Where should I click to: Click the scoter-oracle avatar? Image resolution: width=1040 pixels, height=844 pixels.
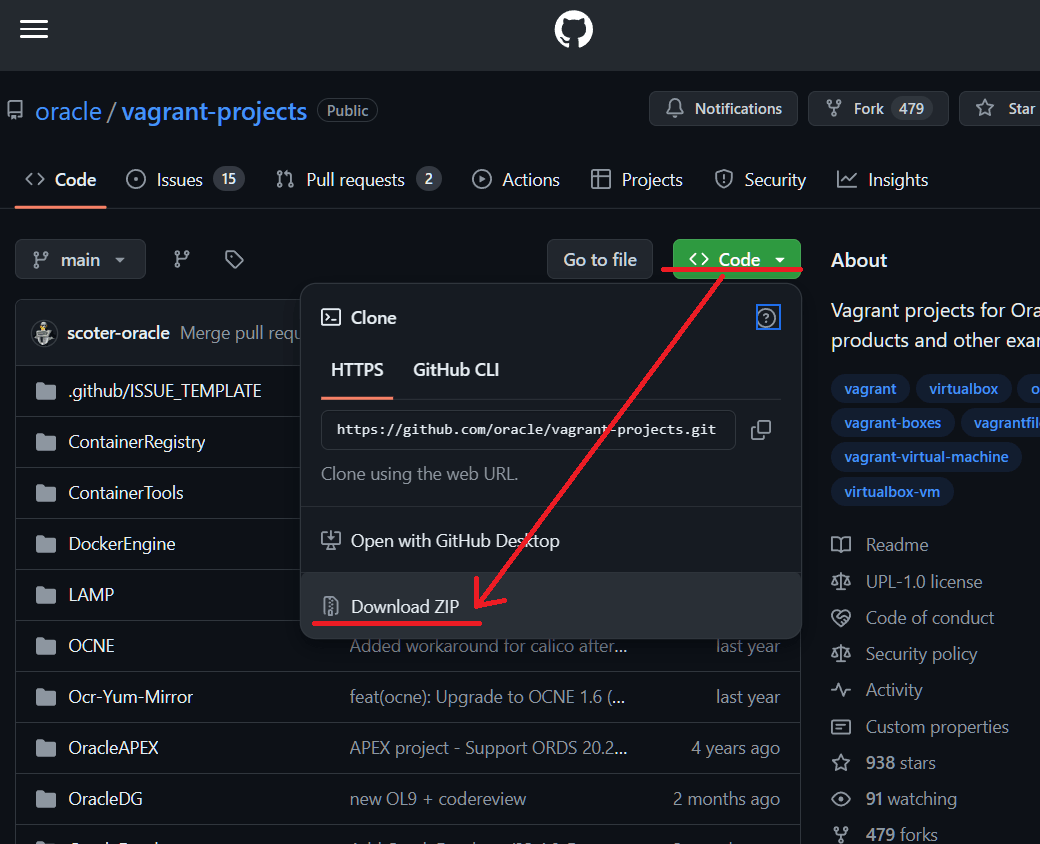44,332
